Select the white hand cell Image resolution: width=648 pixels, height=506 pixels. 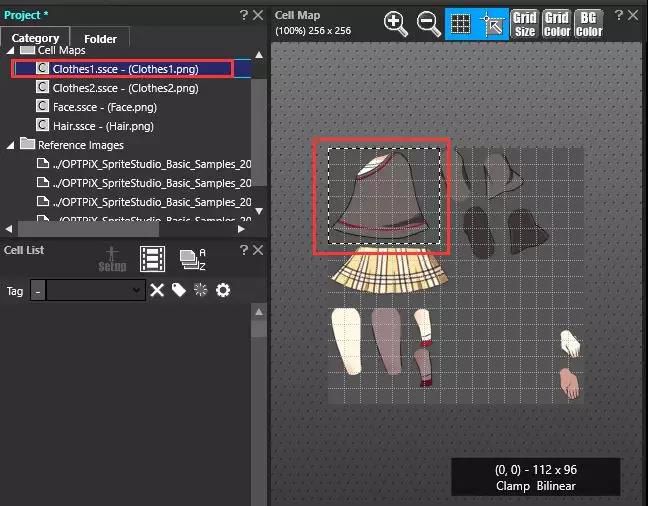point(570,344)
